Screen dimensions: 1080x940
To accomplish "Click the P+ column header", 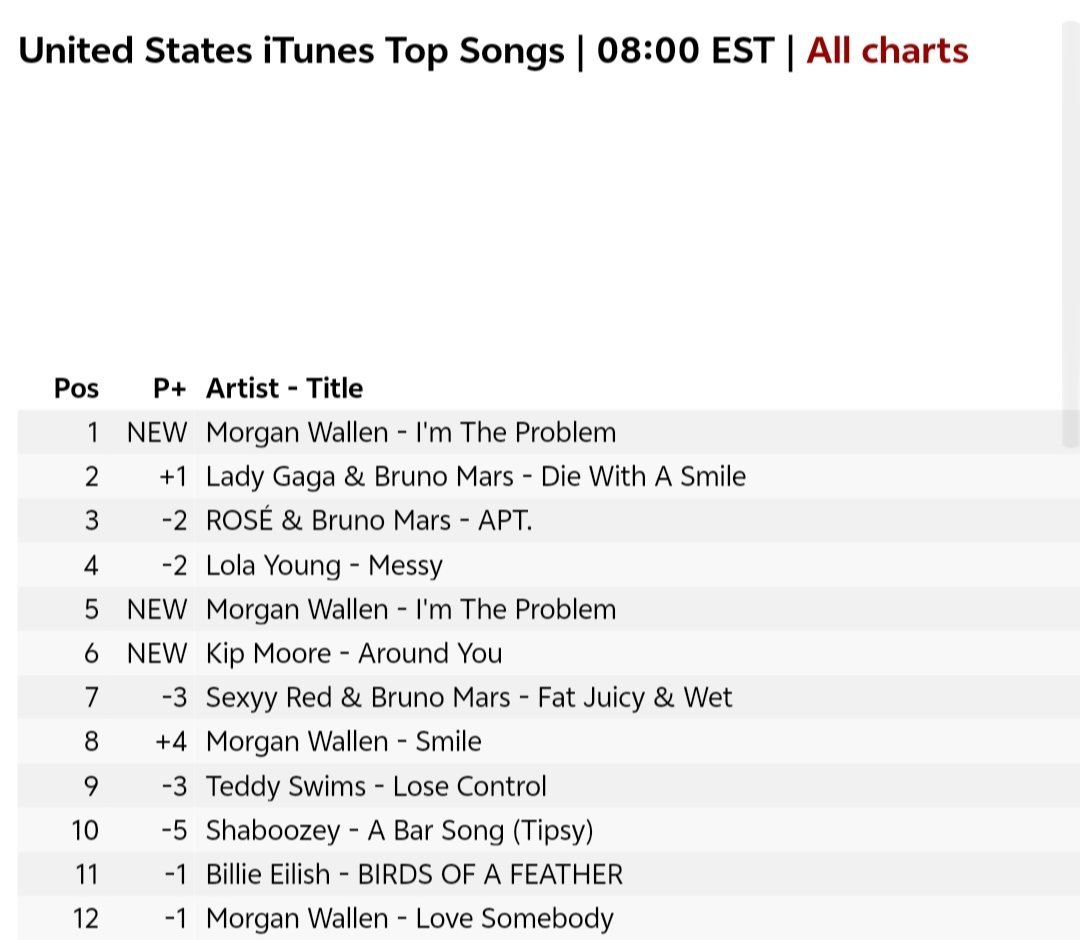I will click(169, 388).
